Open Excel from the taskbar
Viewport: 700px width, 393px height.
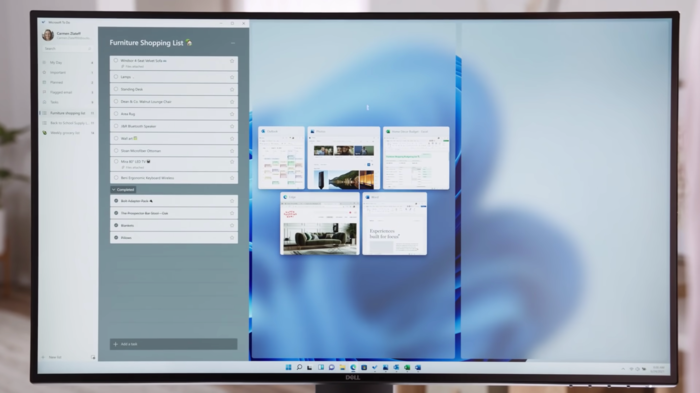[407, 367]
